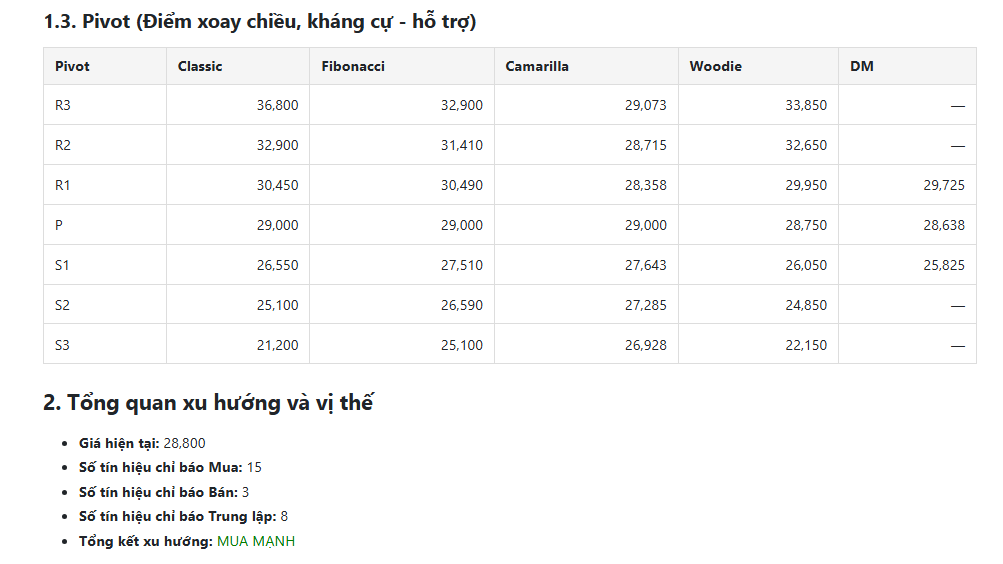Click DM S1 value 25,825
Viewport: 1003px width, 564px height.
pos(943,265)
